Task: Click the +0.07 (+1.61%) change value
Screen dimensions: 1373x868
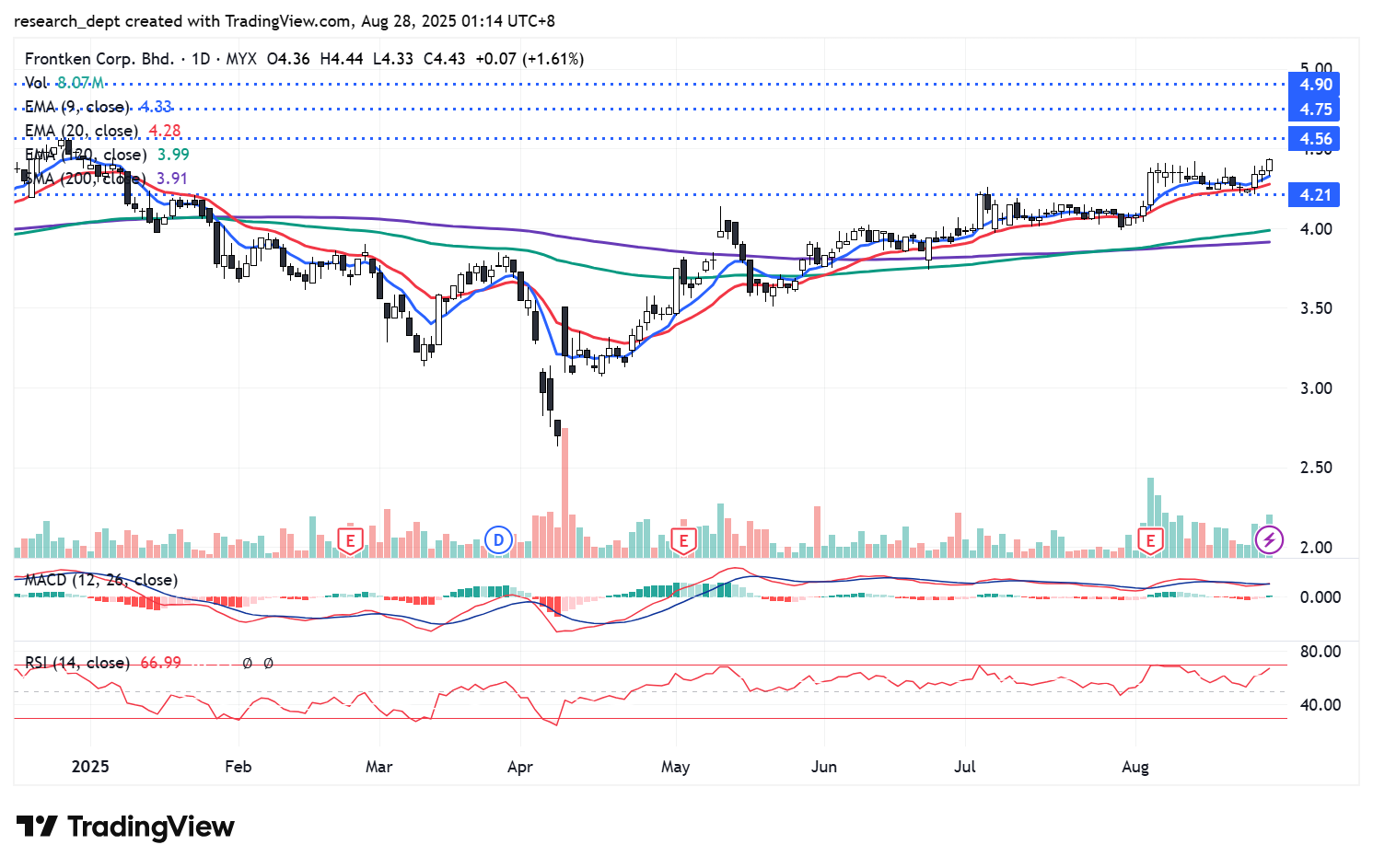Action: coord(529,59)
